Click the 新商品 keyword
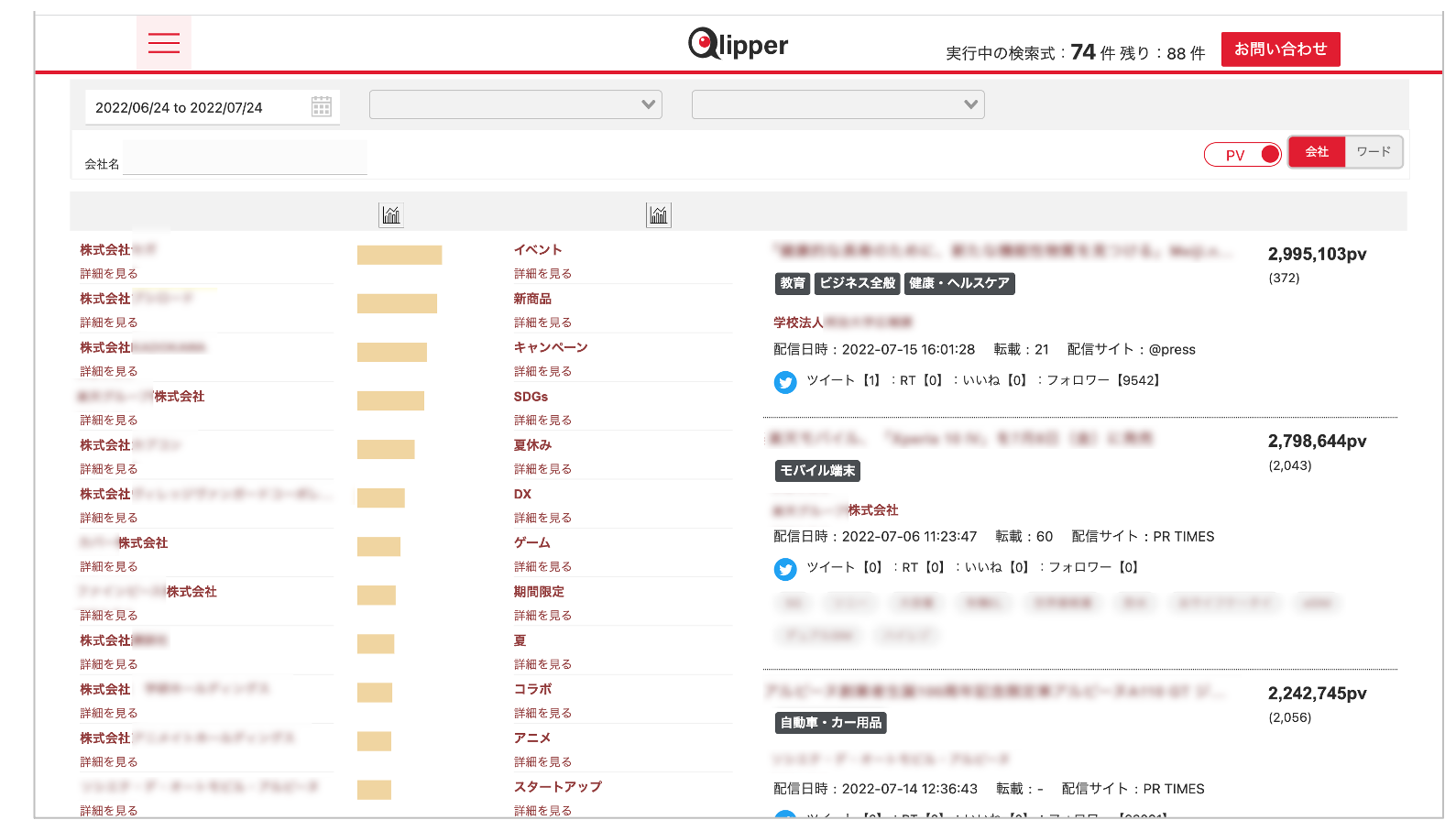 (x=532, y=299)
